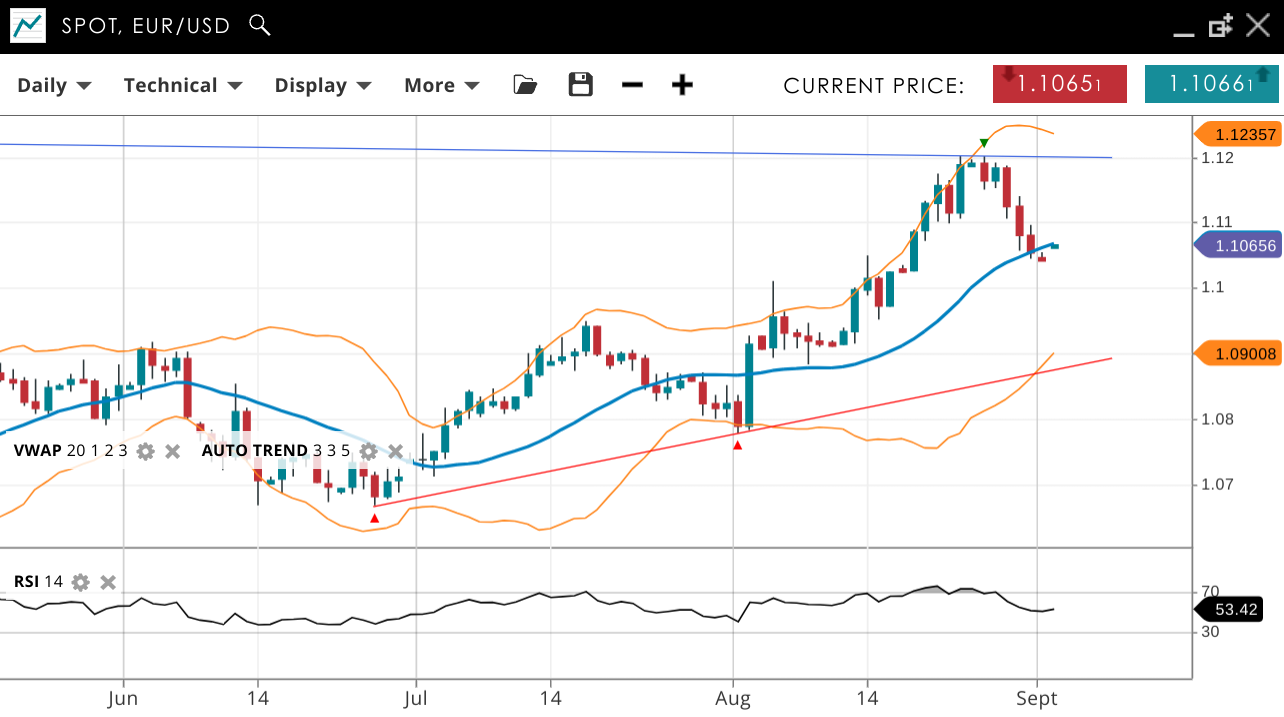Screen dimensions: 1284x717
Task: Click the search magnifier next to EUR/USD
Action: click(x=260, y=26)
